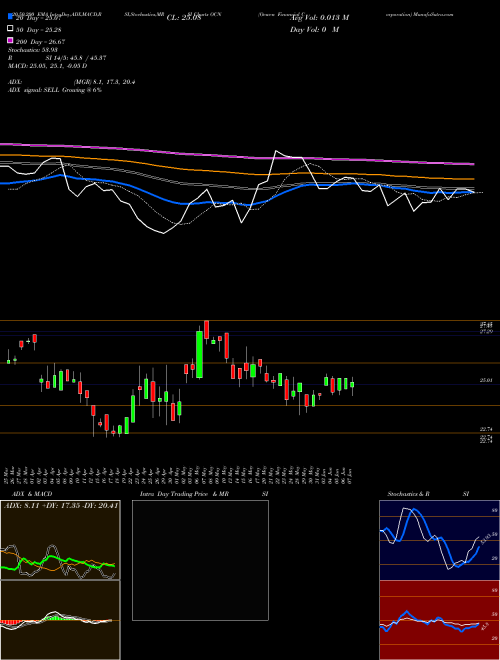Click the 'ADX: 8.11 +DY: 17.35 -DY: 20.41' header
The width and height of the screenshot is (500, 660).
(x=60, y=505)
